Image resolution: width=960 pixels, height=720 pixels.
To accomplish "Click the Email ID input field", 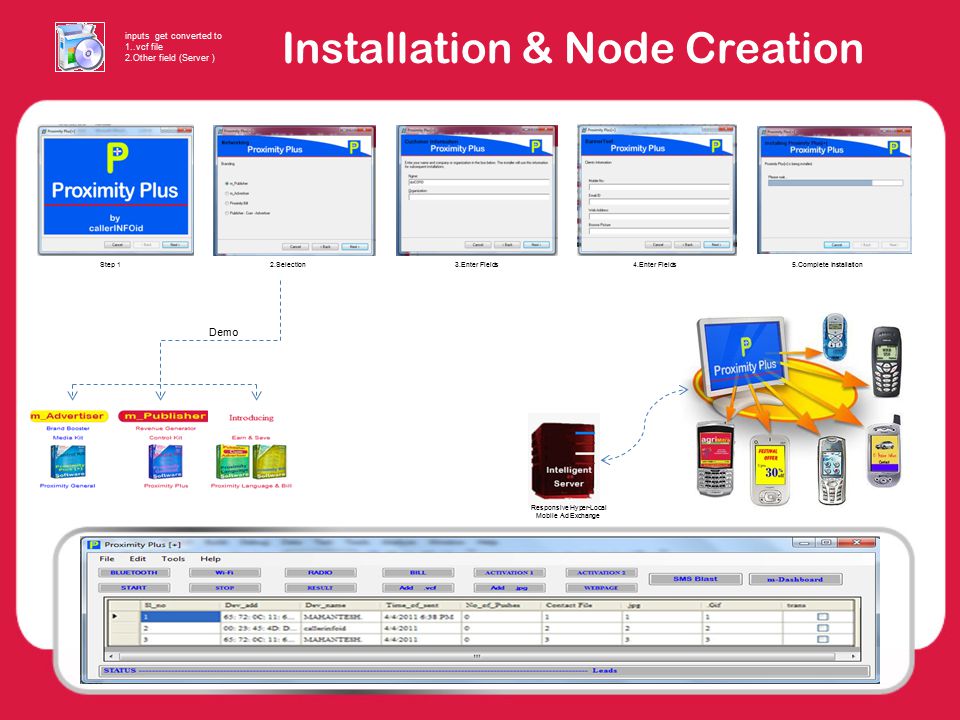I will click(x=659, y=201).
